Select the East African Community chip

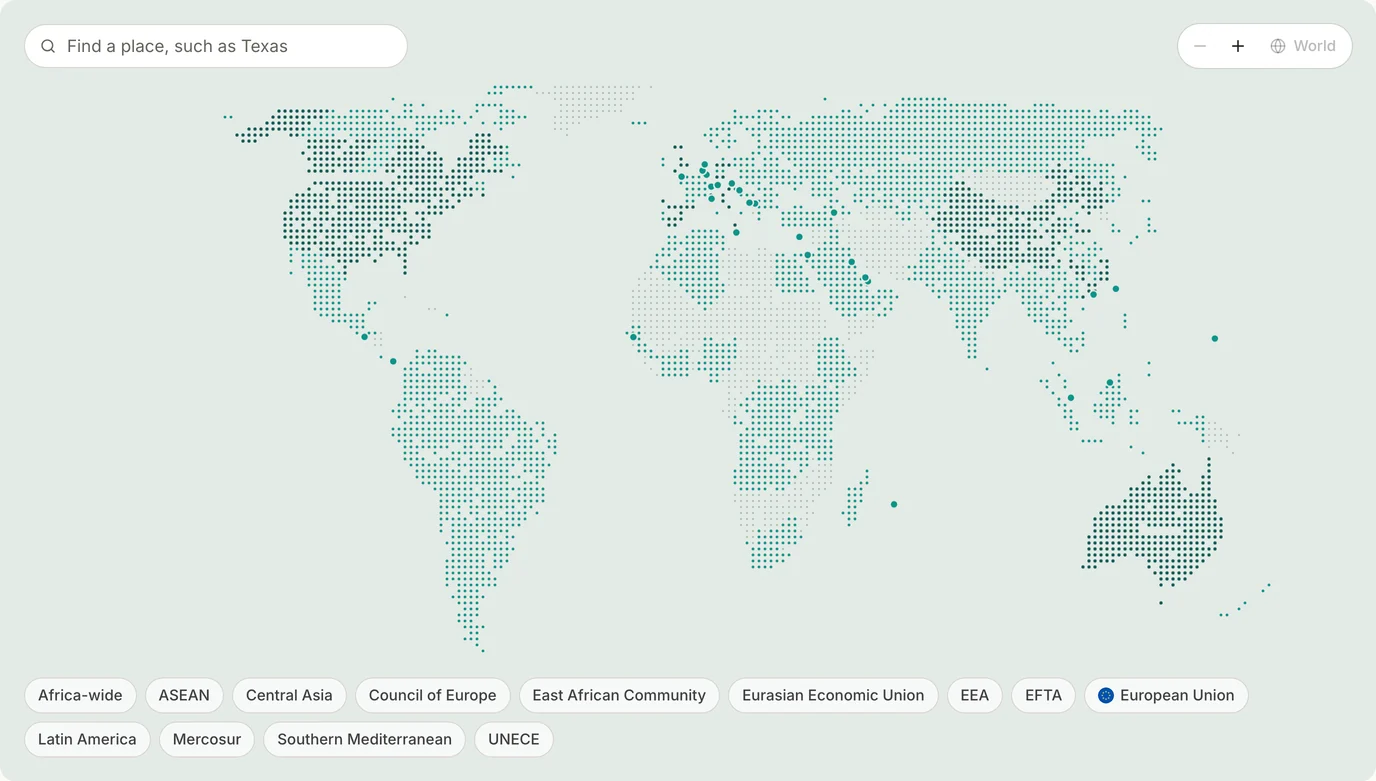619,695
